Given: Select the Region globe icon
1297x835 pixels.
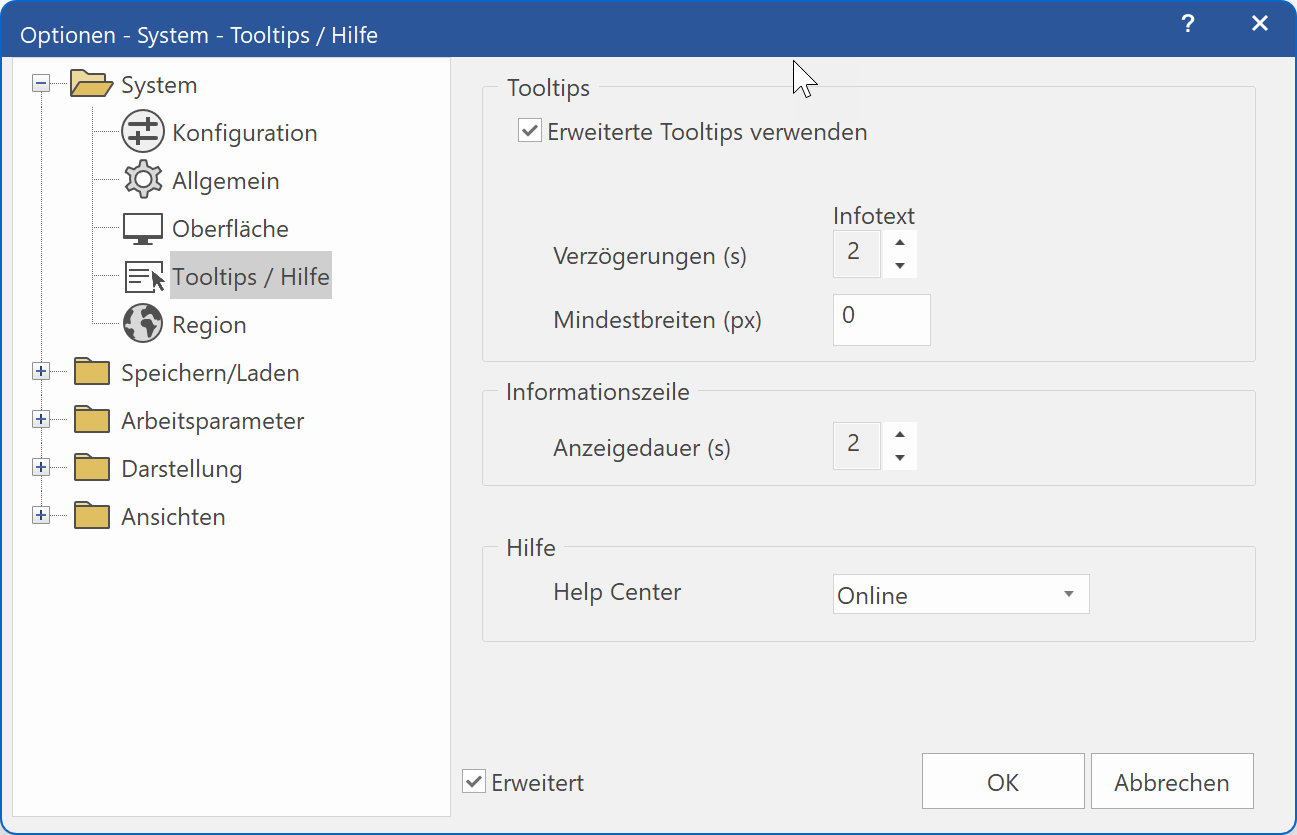Looking at the screenshot, I should tap(142, 323).
